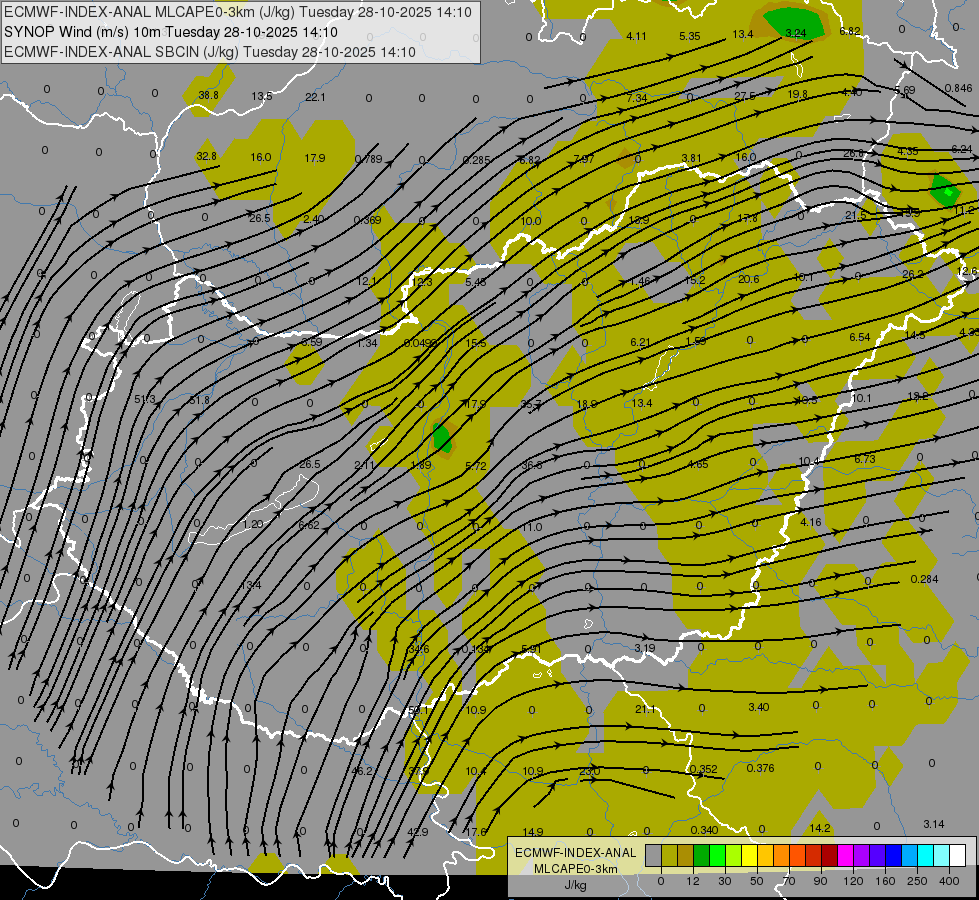
Task: Click the map value 3.19
Action: click(645, 648)
